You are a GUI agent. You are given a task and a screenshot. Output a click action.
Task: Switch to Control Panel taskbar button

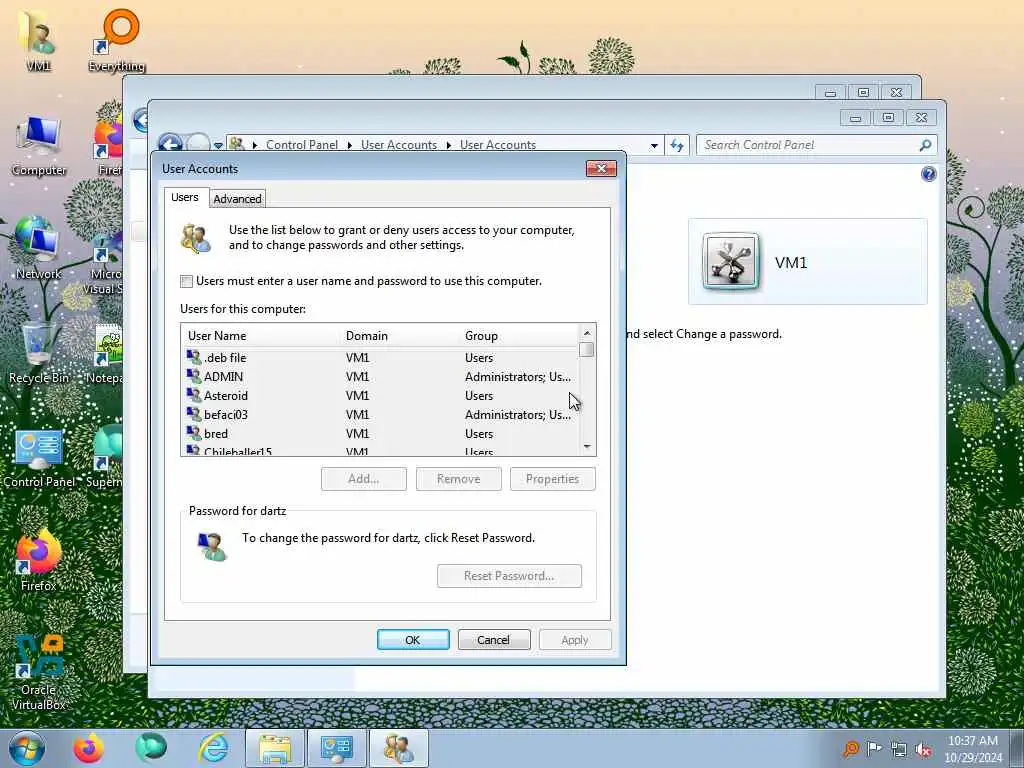pyautogui.click(x=336, y=748)
